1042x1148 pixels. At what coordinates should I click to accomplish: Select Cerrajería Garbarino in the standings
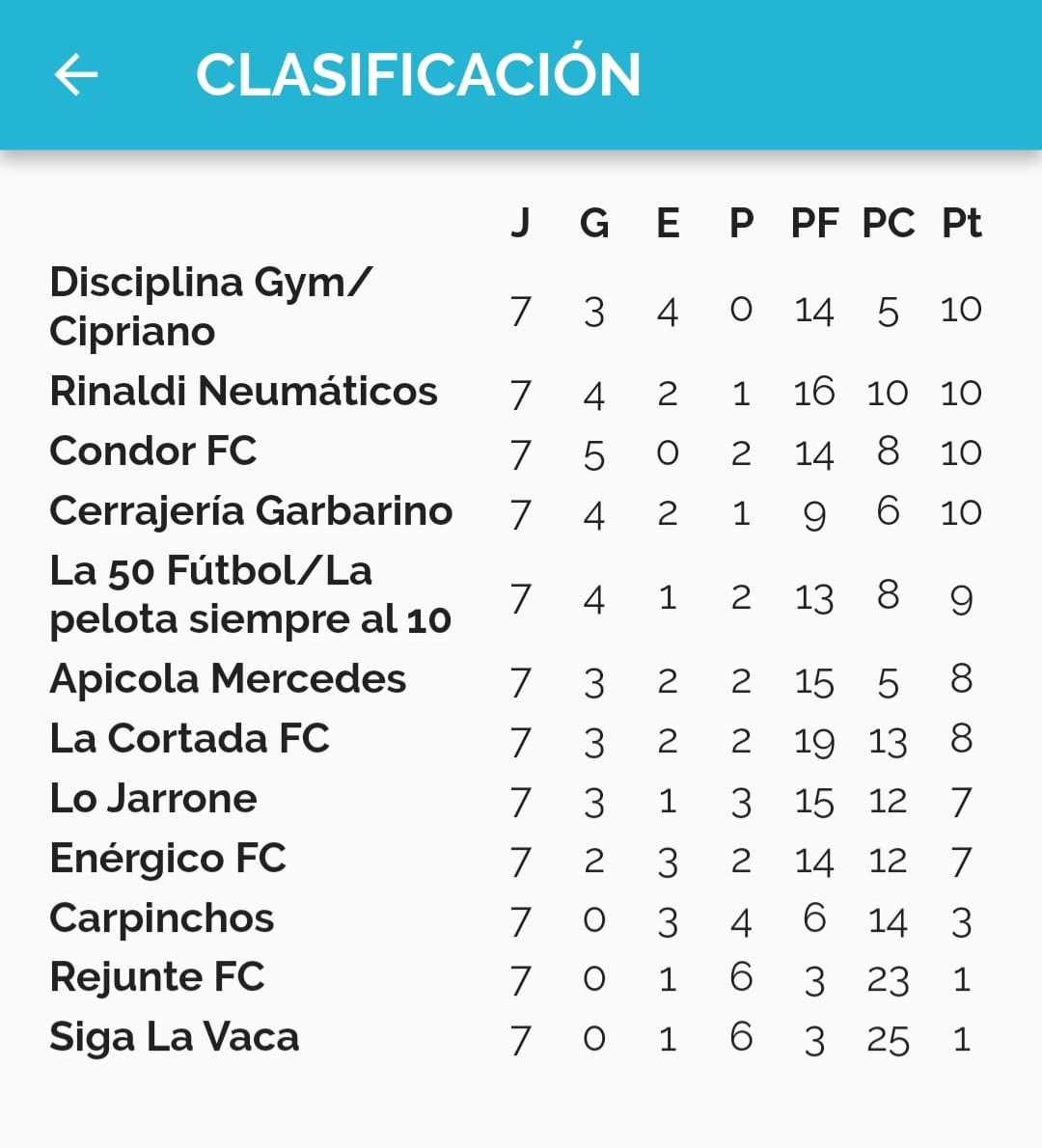251,511
